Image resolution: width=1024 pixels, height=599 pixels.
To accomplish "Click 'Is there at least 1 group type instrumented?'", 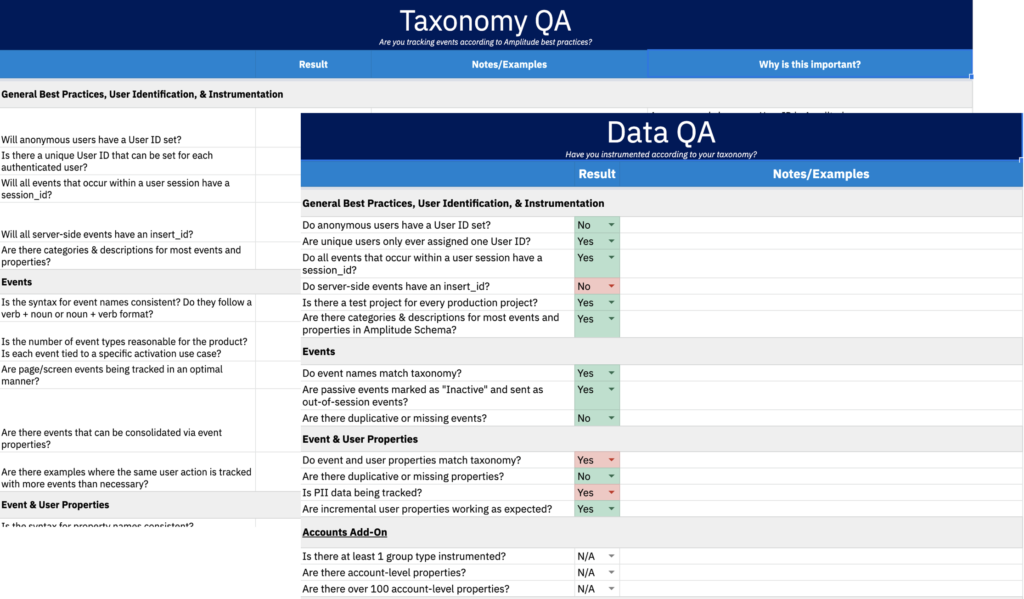I will (x=404, y=556).
